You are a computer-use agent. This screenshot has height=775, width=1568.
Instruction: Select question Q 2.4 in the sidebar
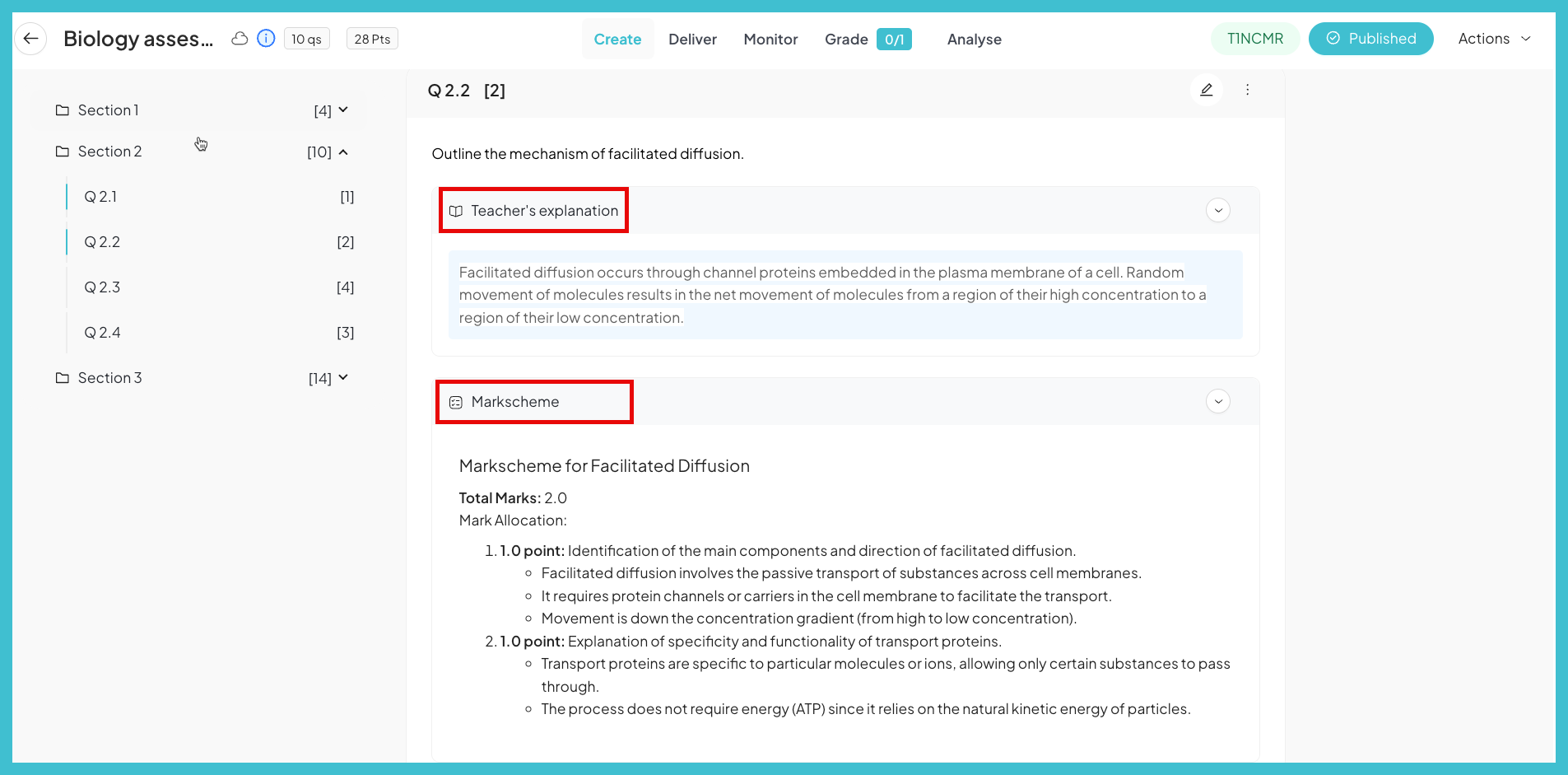pos(102,332)
